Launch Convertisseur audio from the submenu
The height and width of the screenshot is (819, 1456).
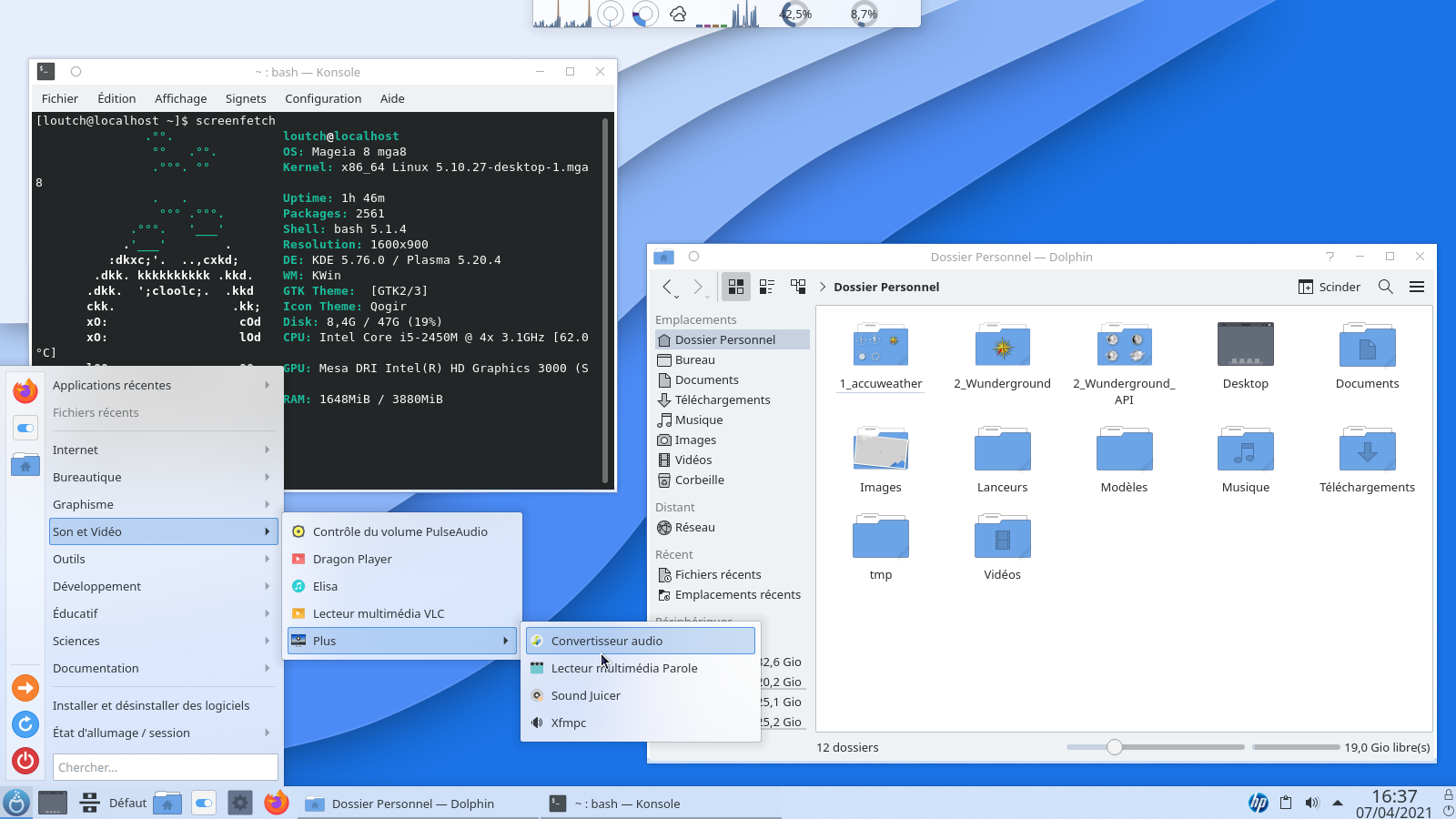[641, 641]
